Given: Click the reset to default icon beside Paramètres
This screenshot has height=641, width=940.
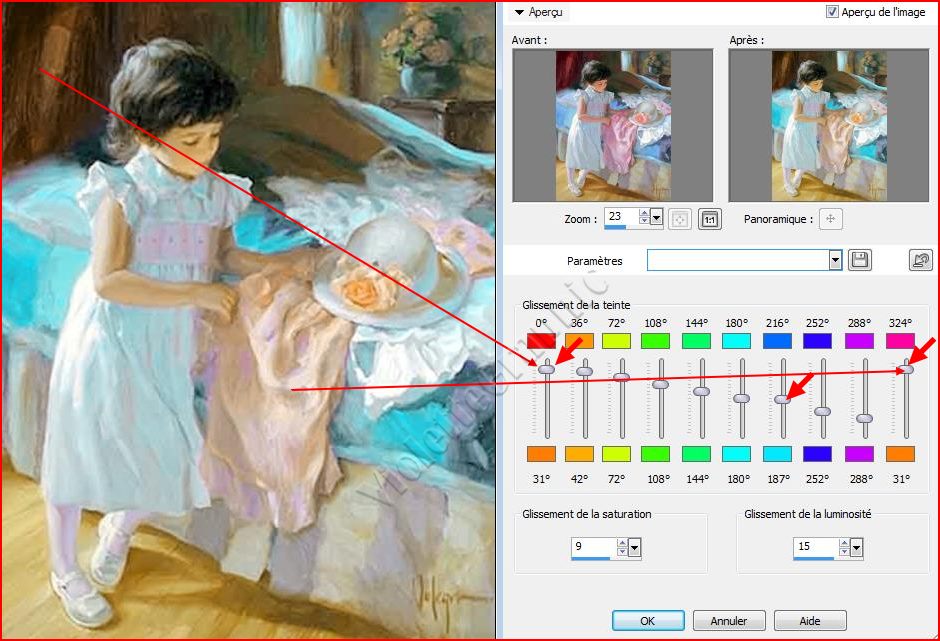Looking at the screenshot, I should (920, 261).
